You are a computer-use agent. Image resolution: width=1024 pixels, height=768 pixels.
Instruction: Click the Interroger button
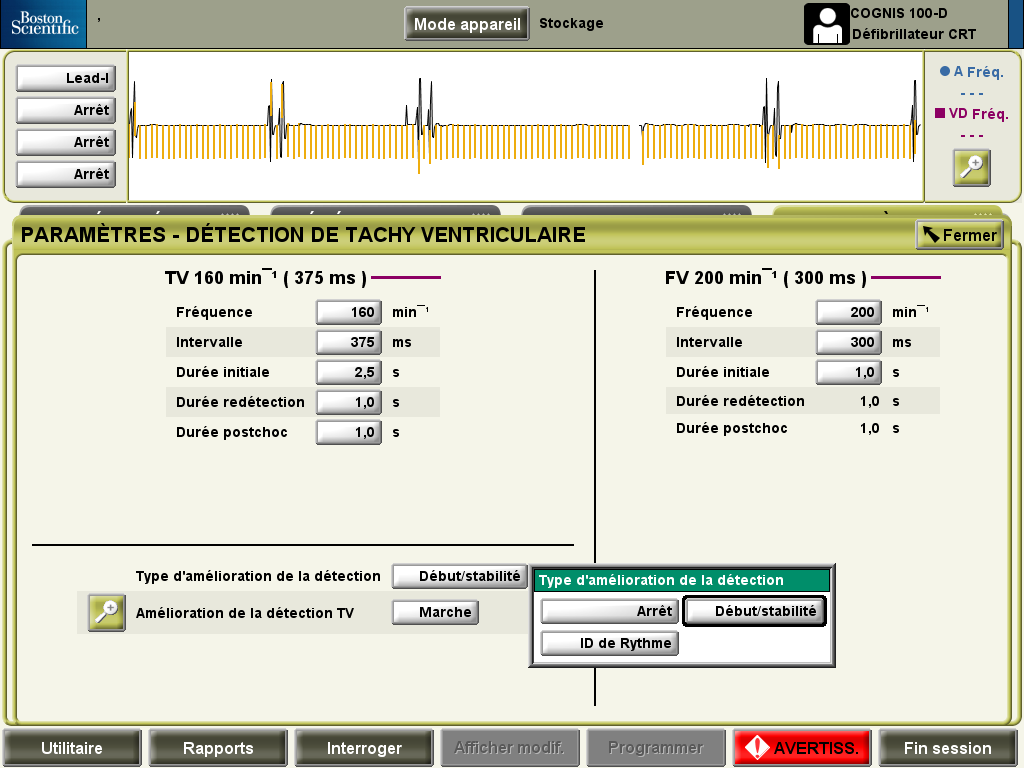click(364, 748)
